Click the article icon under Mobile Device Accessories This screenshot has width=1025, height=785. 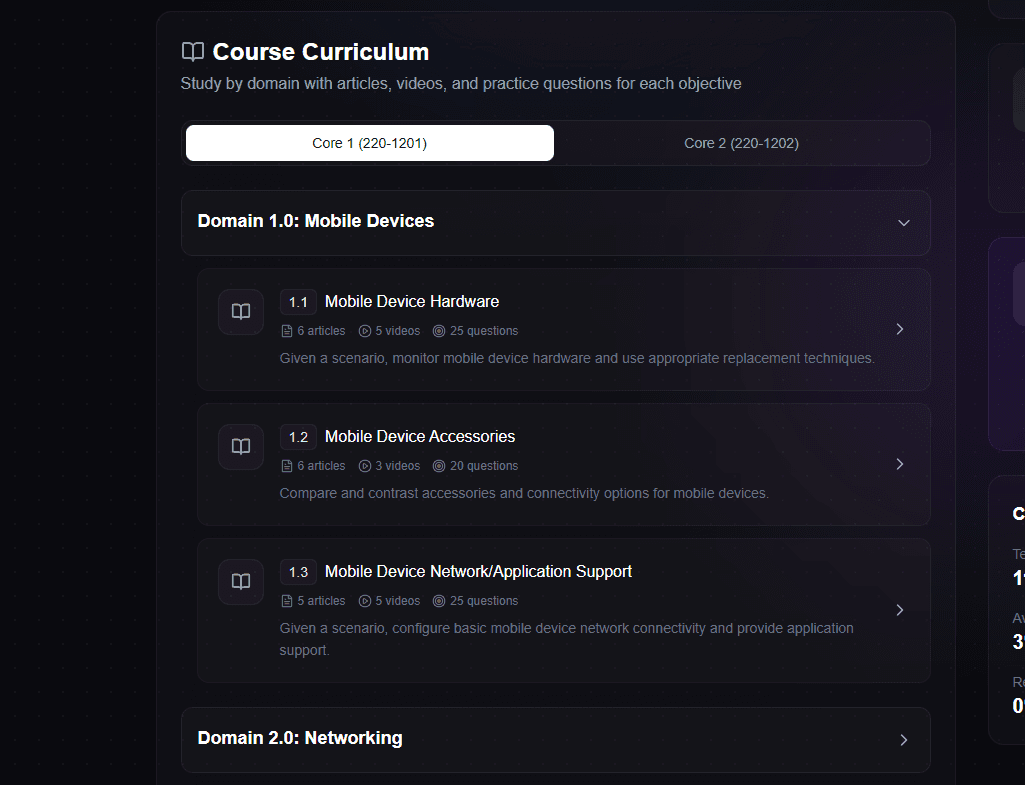click(x=285, y=465)
